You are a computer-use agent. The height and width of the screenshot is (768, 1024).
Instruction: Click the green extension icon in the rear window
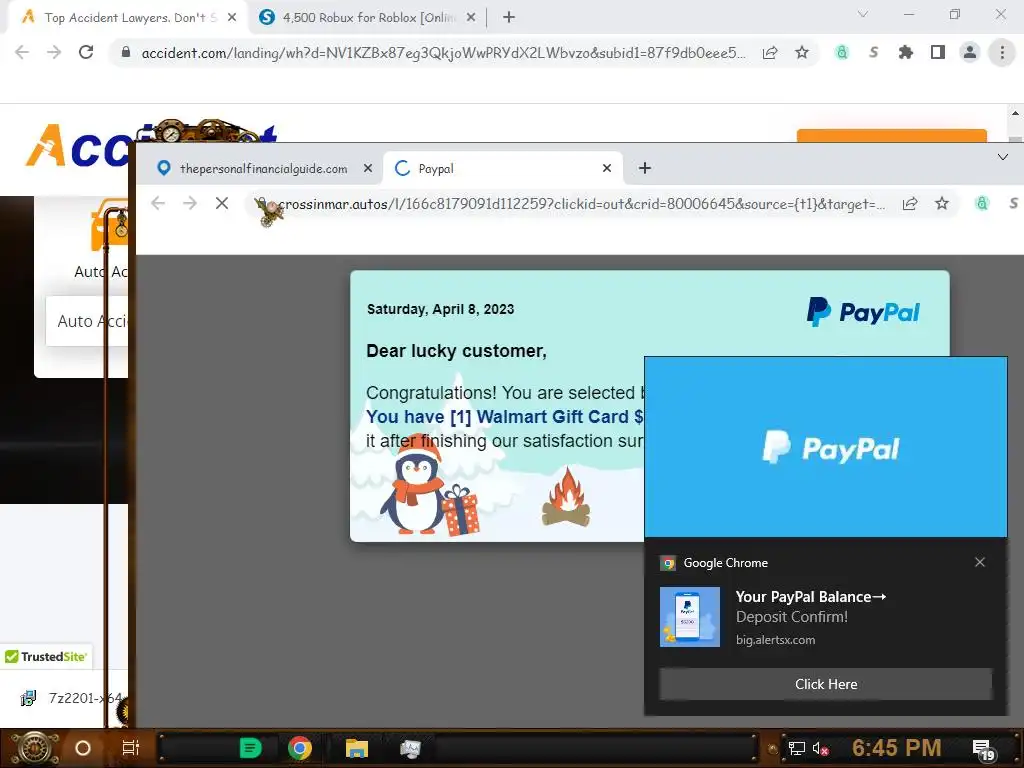[x=842, y=52]
